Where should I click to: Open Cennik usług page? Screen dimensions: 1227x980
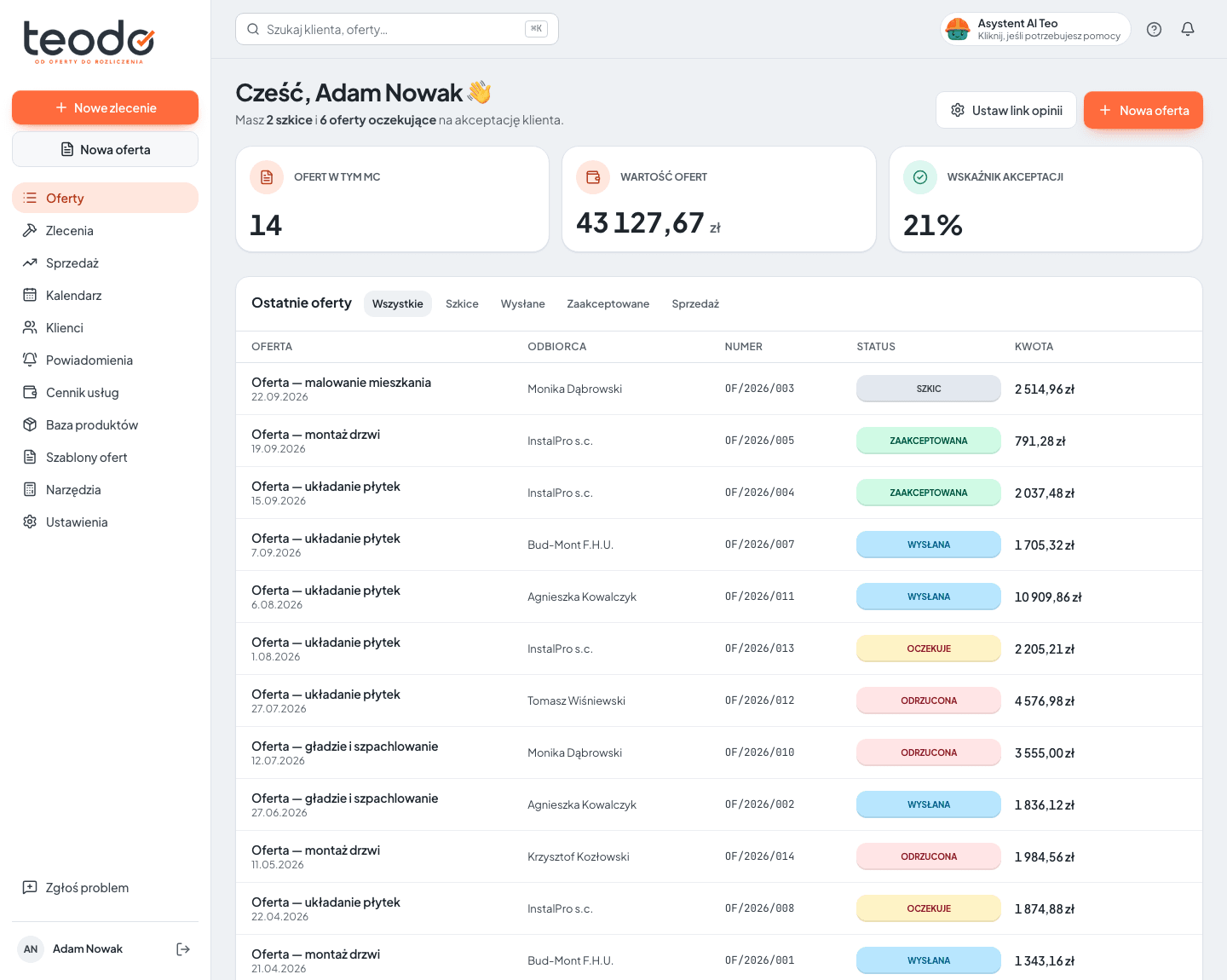coord(105,393)
